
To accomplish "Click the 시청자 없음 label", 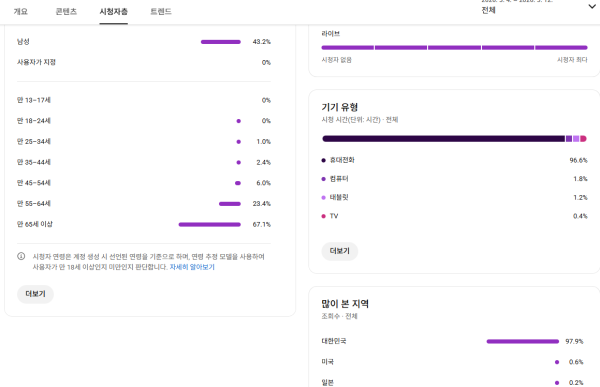I will pyautogui.click(x=336, y=60).
